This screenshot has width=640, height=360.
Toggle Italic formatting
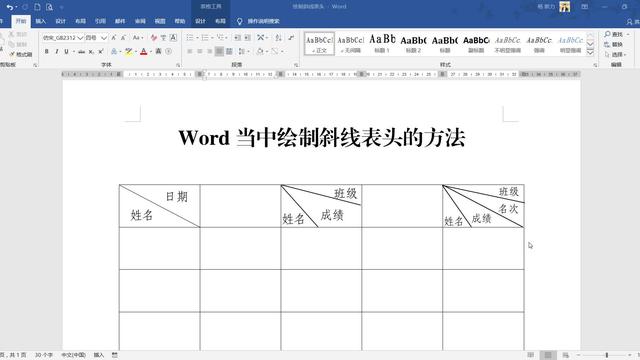tap(56, 51)
